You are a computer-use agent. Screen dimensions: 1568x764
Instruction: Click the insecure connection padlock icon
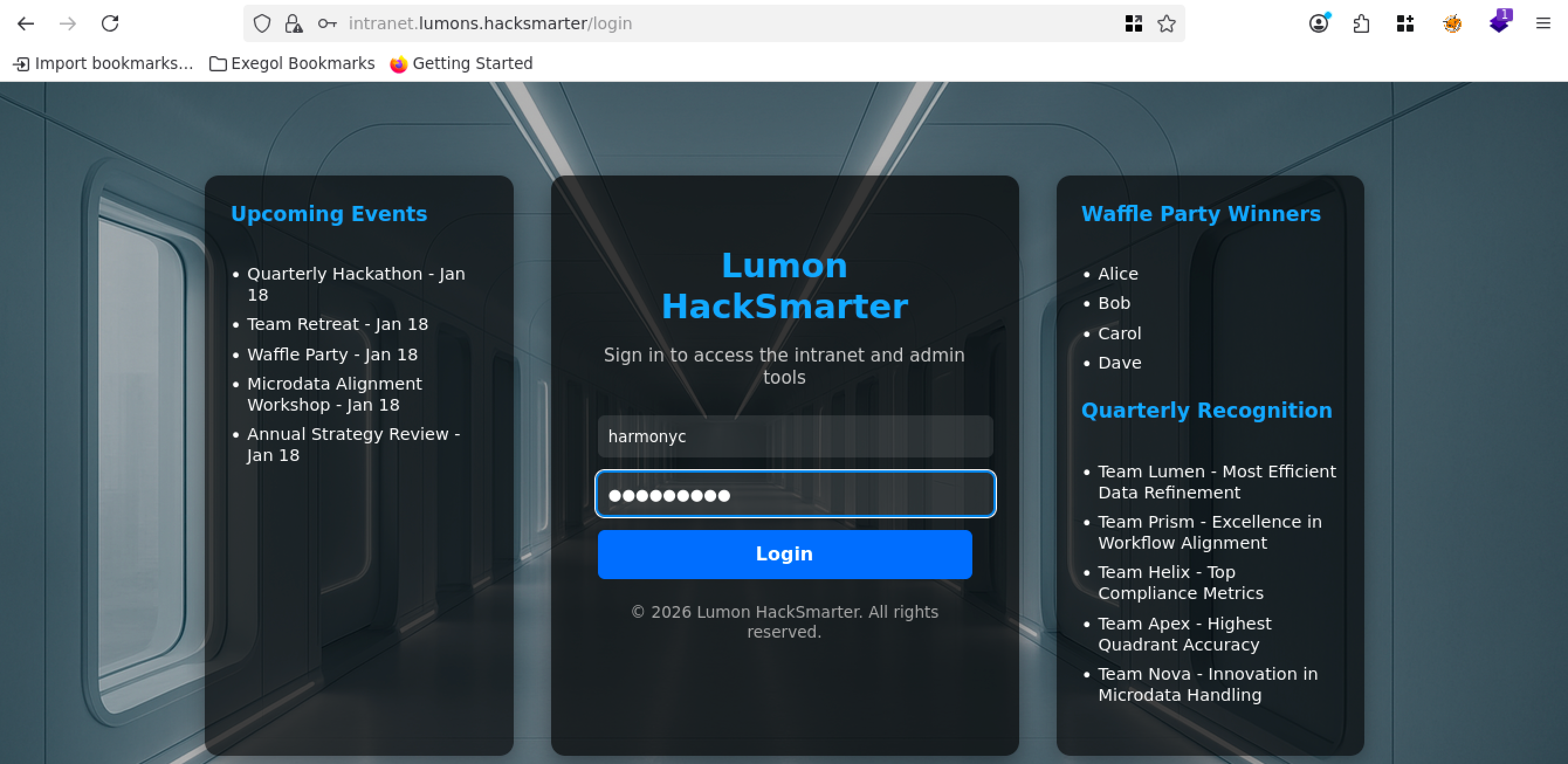(293, 24)
